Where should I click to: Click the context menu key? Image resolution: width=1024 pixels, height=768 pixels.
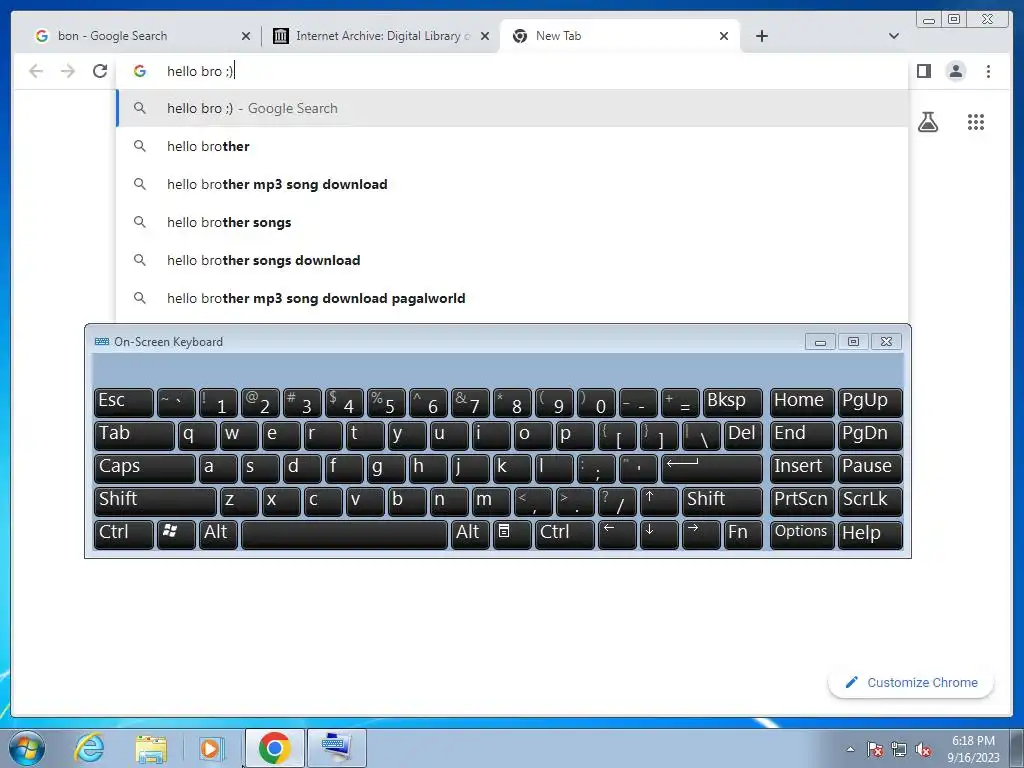pyautogui.click(x=512, y=534)
